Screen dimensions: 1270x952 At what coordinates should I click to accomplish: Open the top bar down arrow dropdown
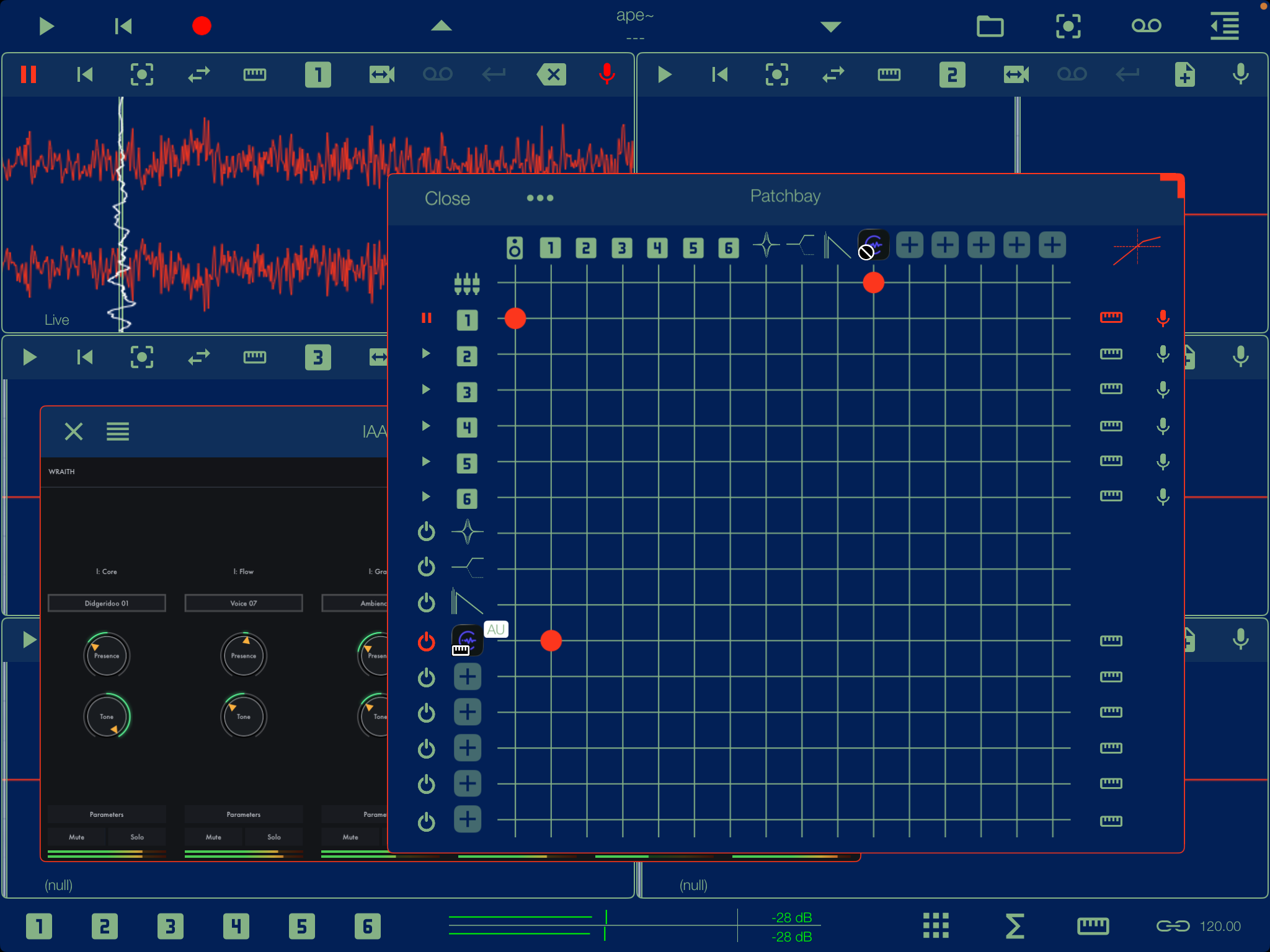click(831, 27)
